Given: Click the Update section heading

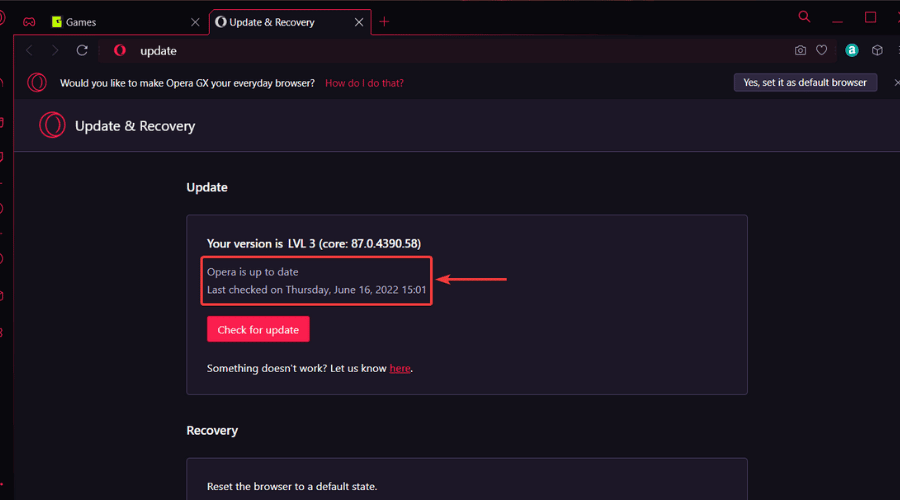Looking at the screenshot, I should 207,188.
